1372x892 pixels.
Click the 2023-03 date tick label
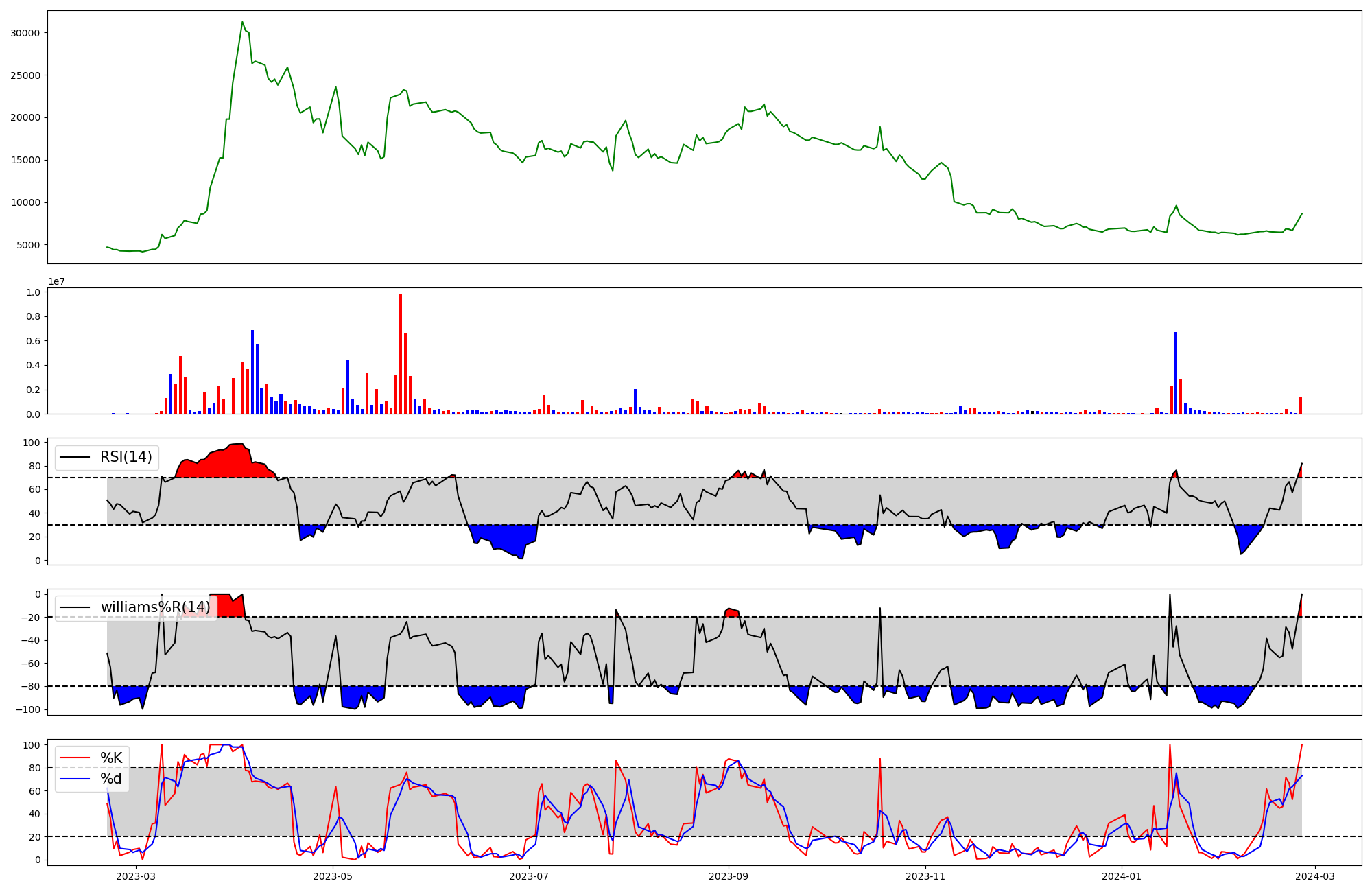[136, 876]
